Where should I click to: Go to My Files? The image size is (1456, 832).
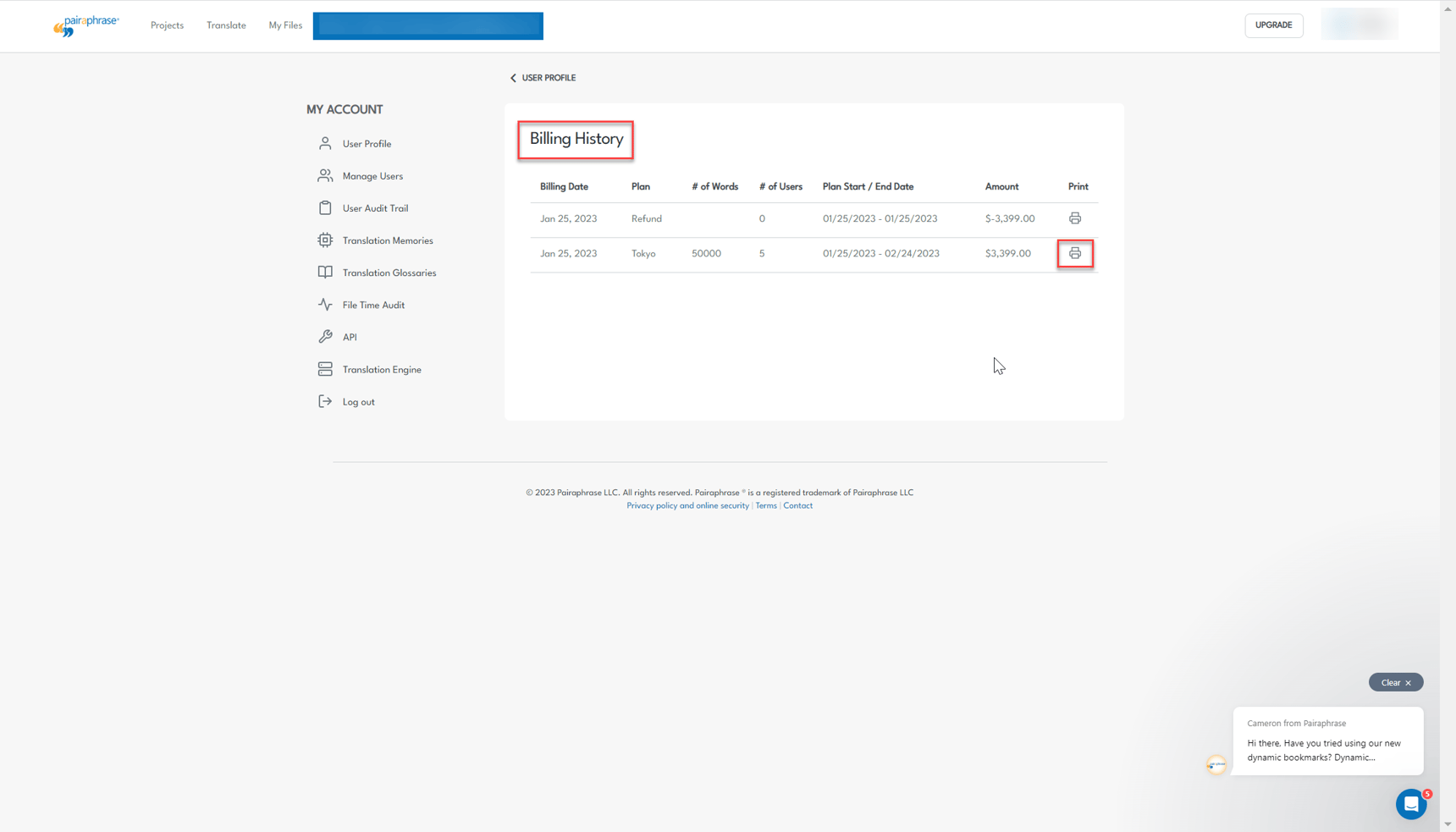point(284,25)
